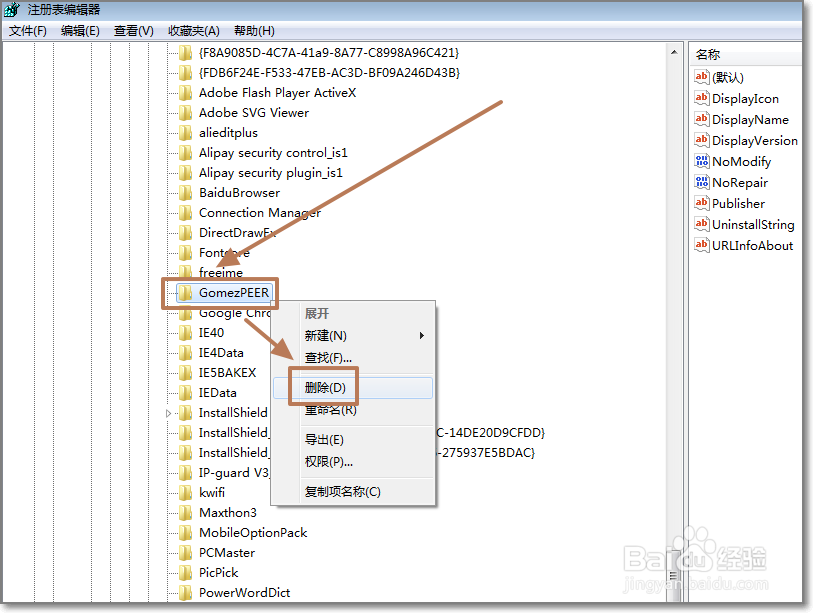
Task: Open the 新建(N) submenu arrow
Action: coord(422,336)
